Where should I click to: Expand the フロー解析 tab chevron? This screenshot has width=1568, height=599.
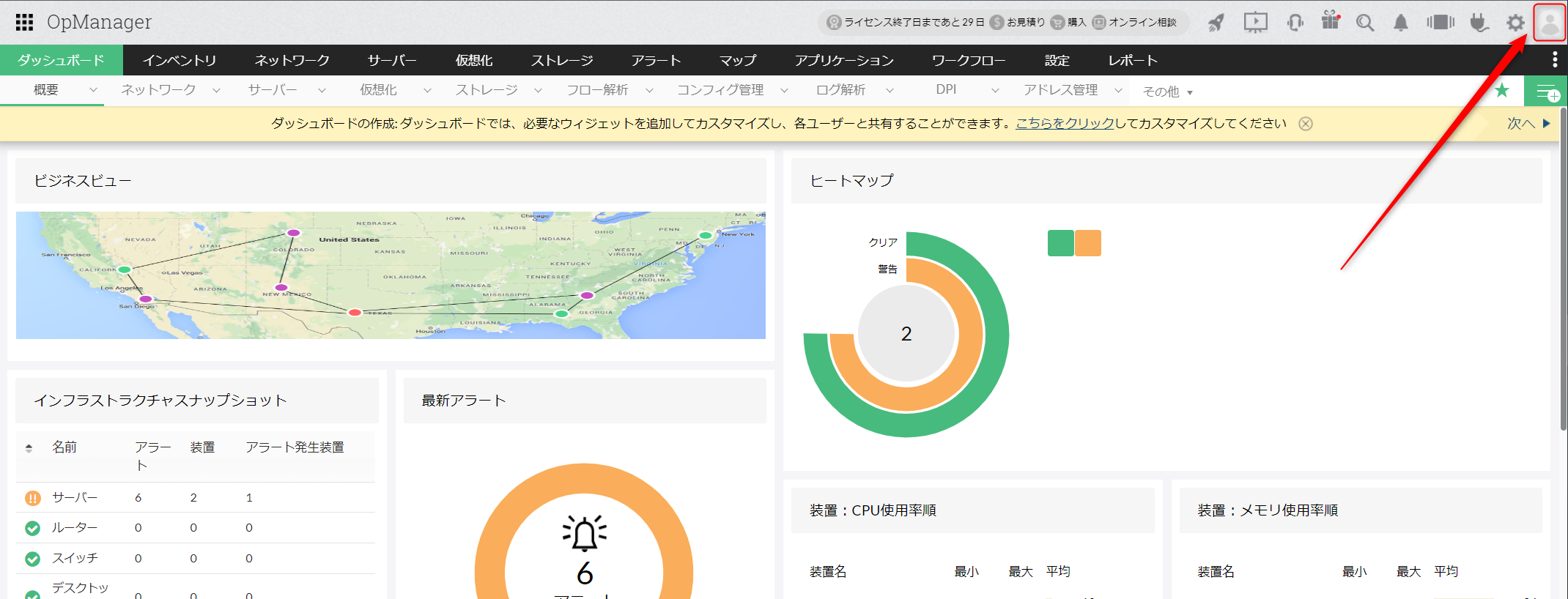pyautogui.click(x=649, y=90)
